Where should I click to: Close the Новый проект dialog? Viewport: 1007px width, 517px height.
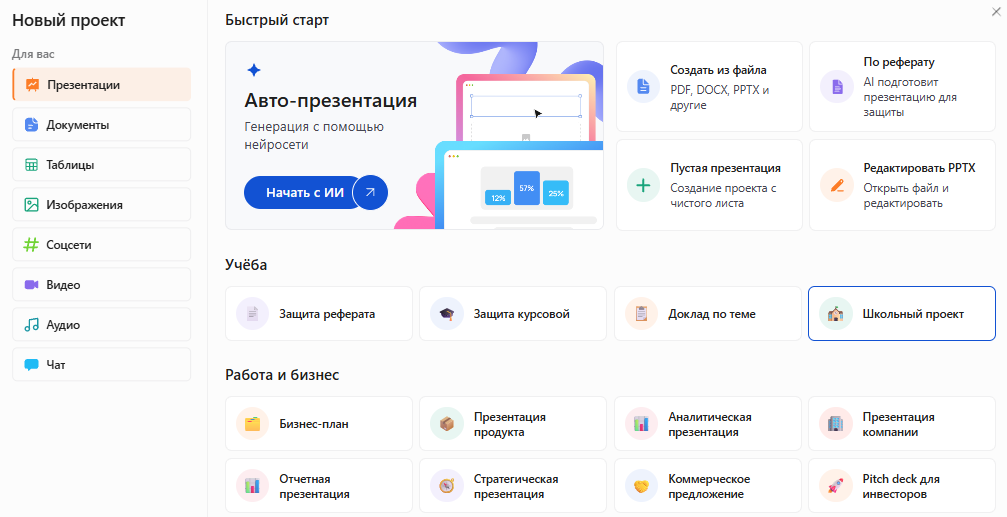(996, 12)
